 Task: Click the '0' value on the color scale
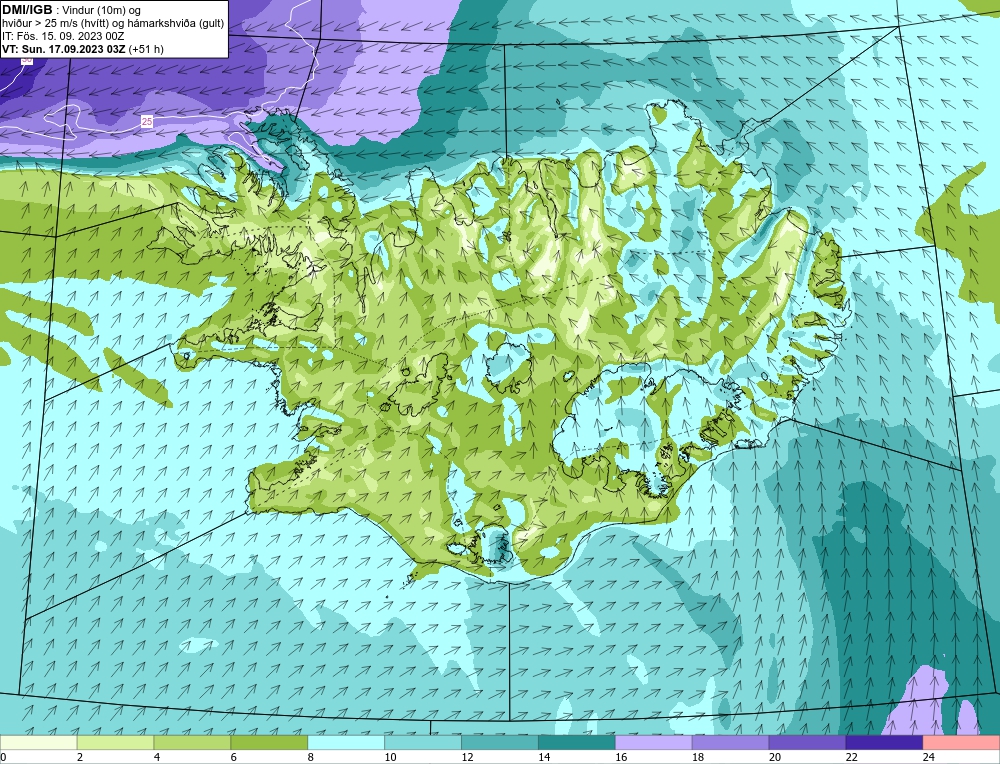pyautogui.click(x=3, y=757)
